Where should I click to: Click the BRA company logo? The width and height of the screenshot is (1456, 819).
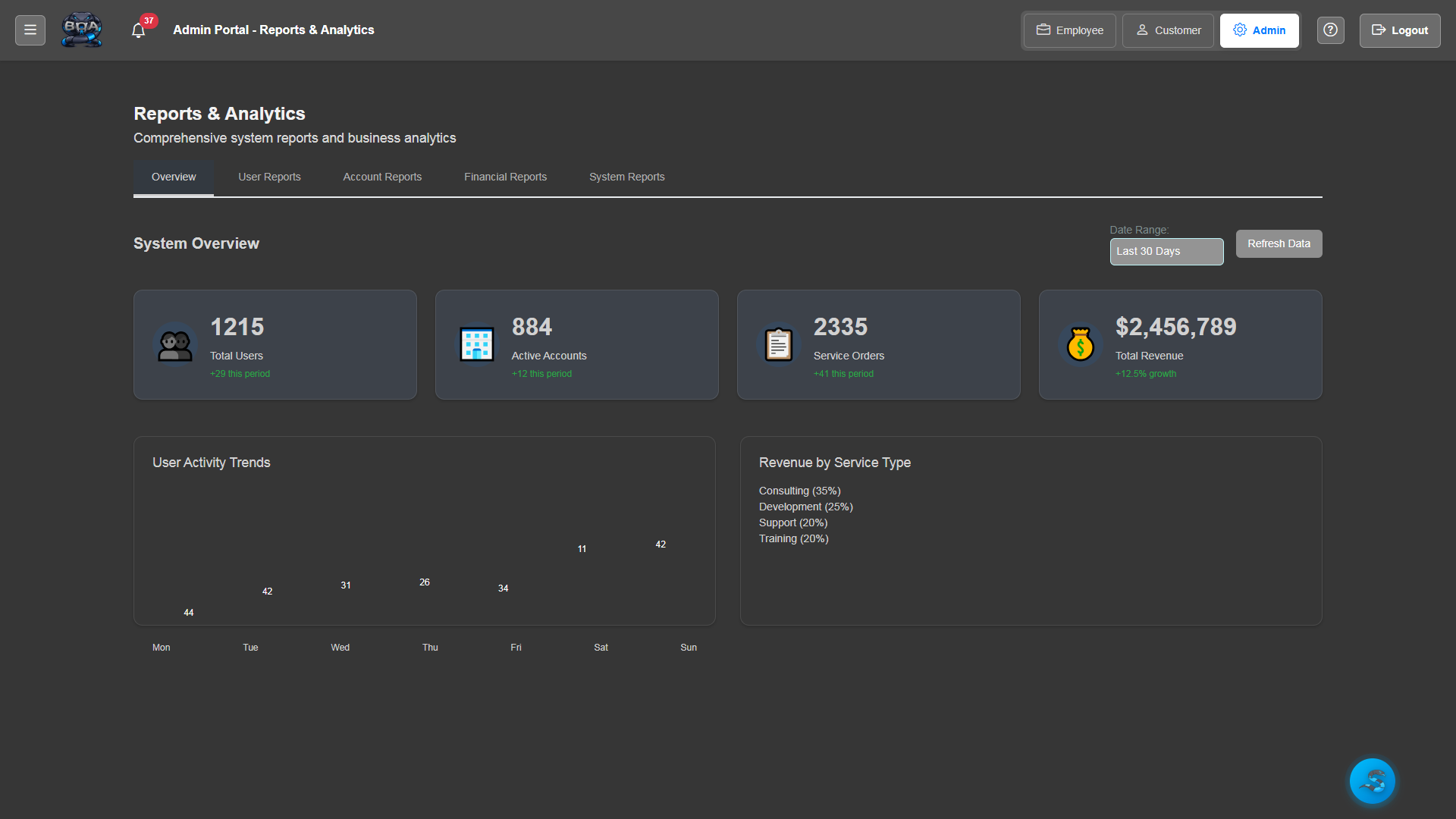click(x=81, y=30)
